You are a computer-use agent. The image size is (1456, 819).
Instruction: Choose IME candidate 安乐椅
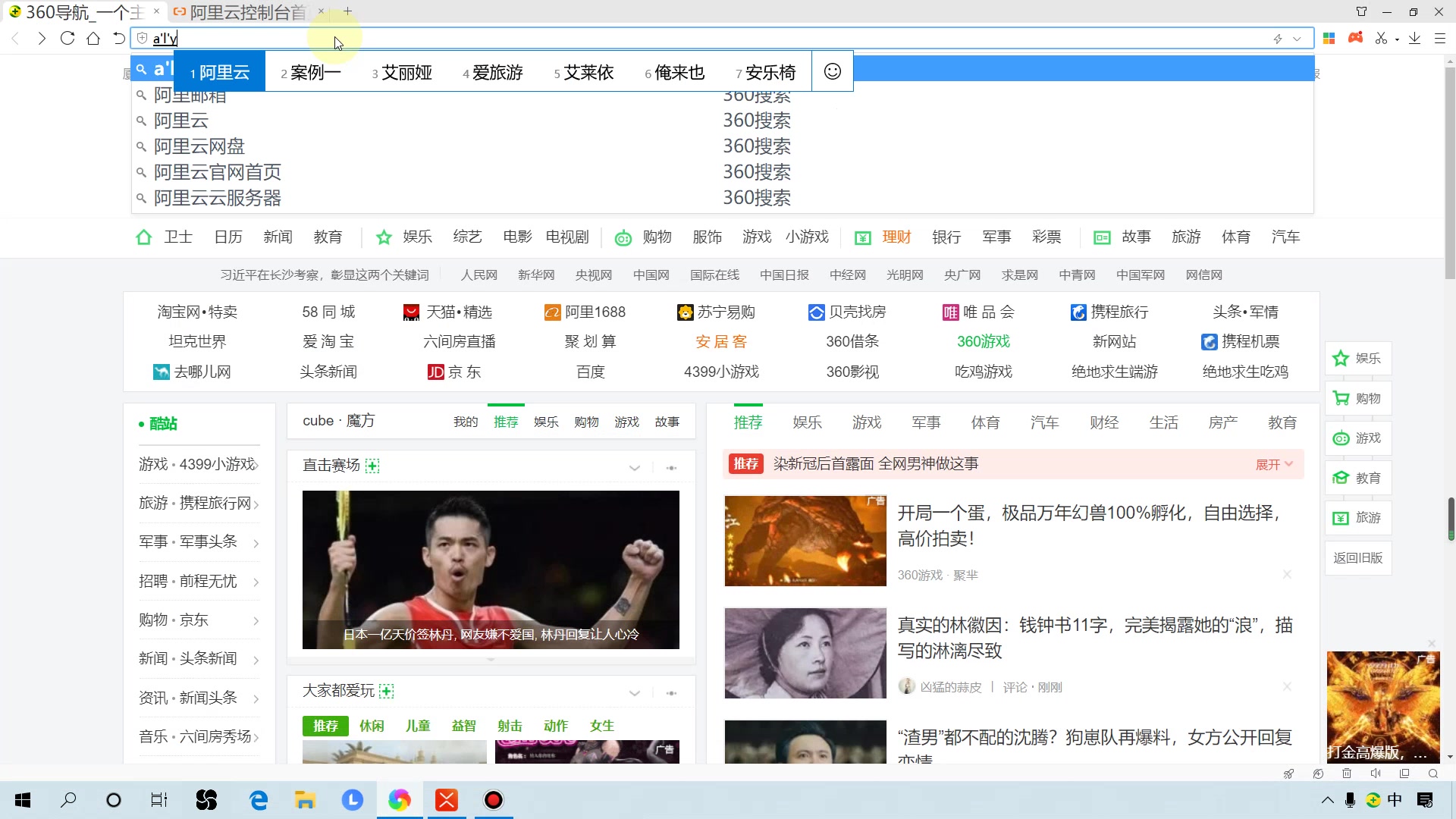click(x=766, y=72)
